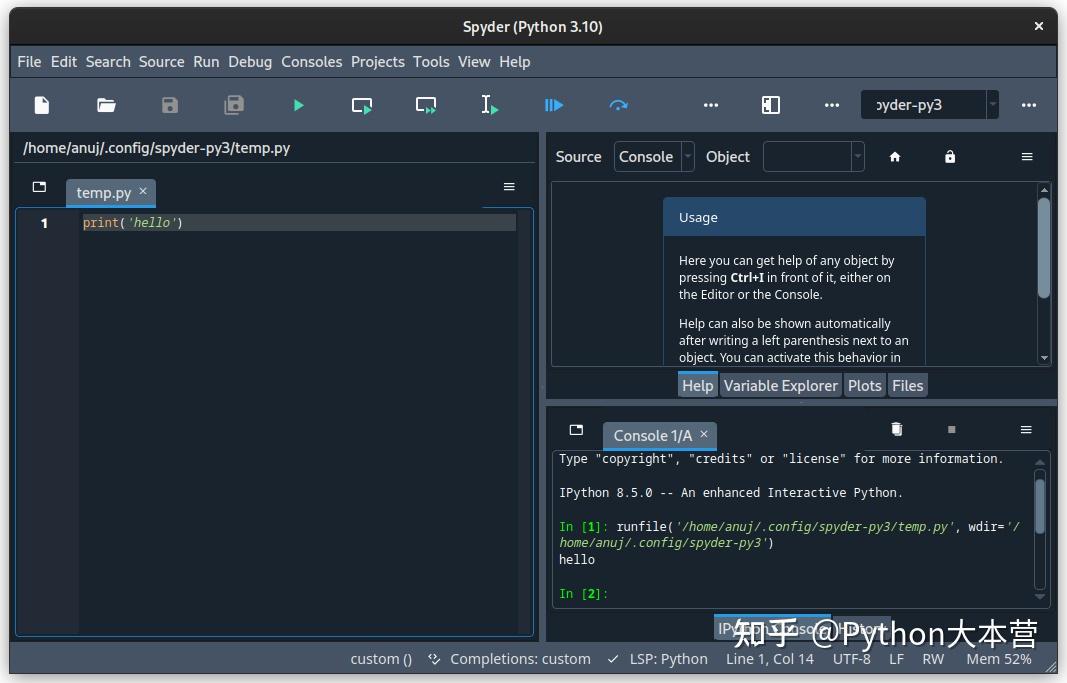
Task: Click Completions: custom in the status bar
Action: click(523, 659)
